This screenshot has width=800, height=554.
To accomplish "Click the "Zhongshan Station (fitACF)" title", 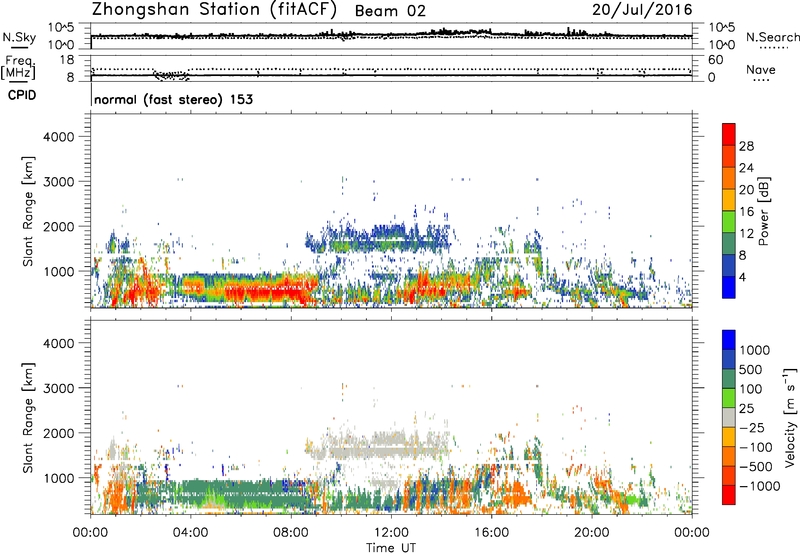I will [214, 9].
